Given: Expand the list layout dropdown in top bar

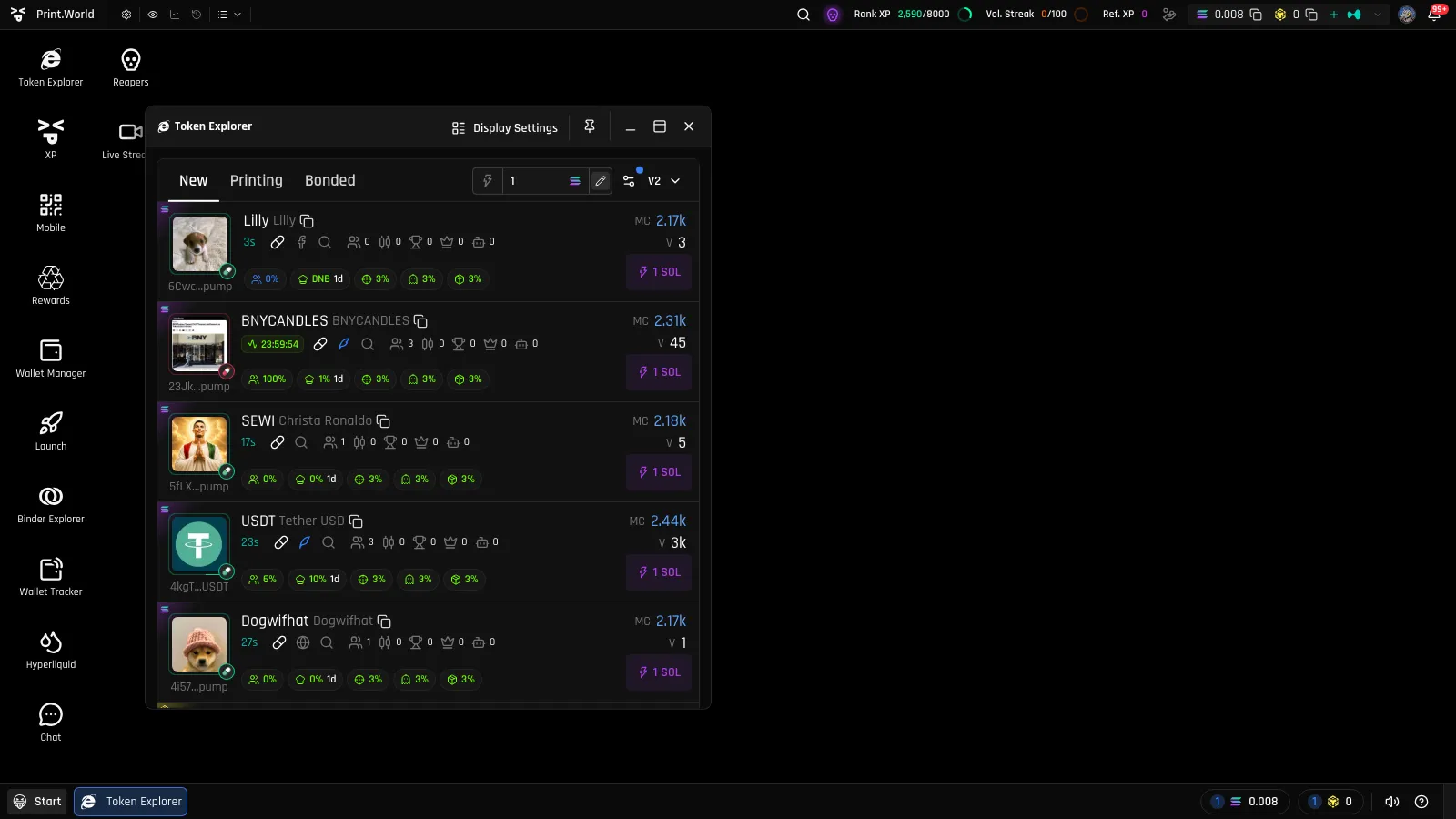Looking at the screenshot, I should coord(229,15).
